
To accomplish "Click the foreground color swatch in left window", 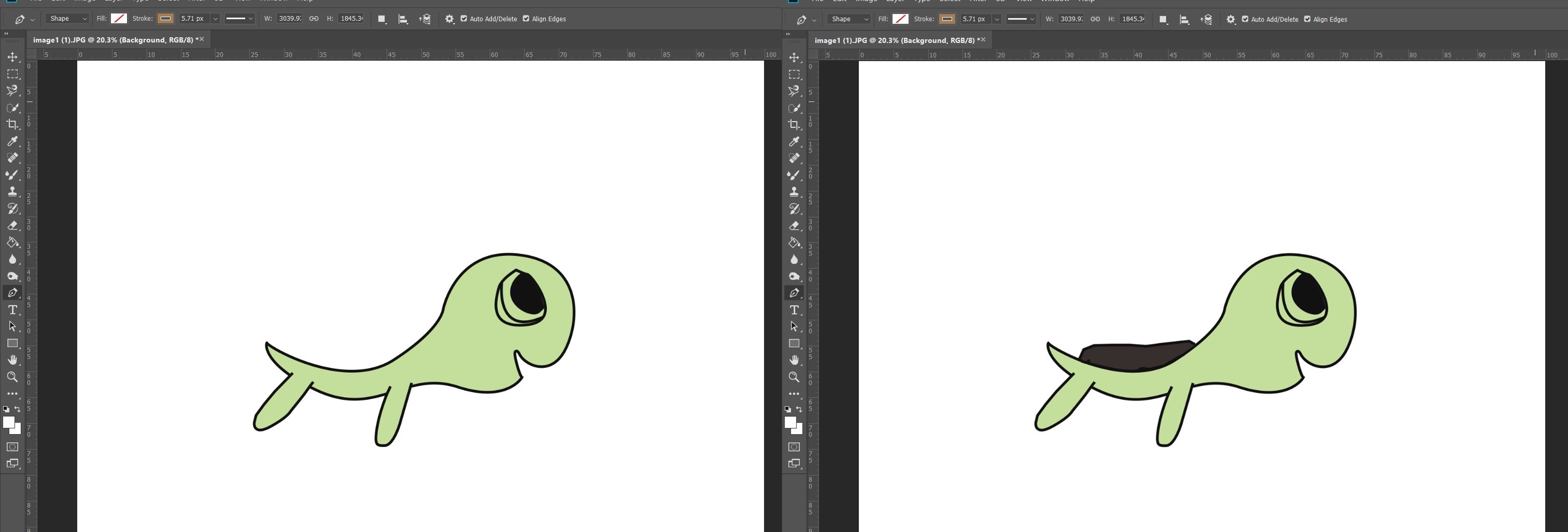I will pos(8,422).
